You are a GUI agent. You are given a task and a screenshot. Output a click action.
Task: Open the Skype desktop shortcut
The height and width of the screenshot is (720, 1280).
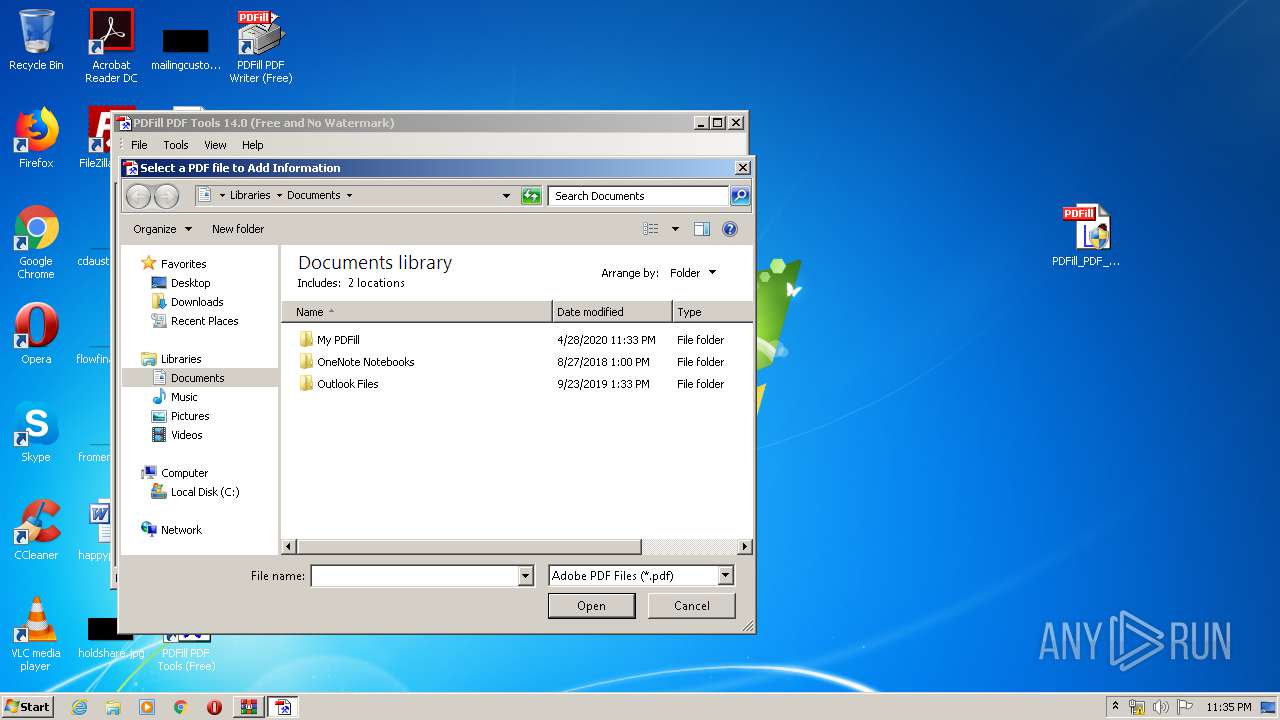36,433
